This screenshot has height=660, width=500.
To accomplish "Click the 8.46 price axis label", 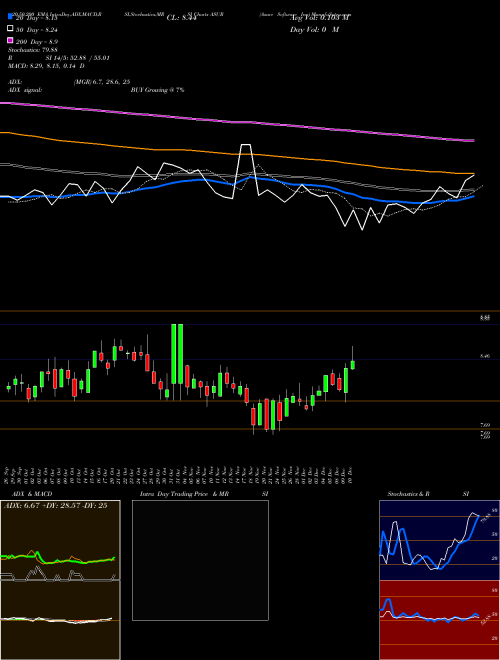I will pos(484,356).
